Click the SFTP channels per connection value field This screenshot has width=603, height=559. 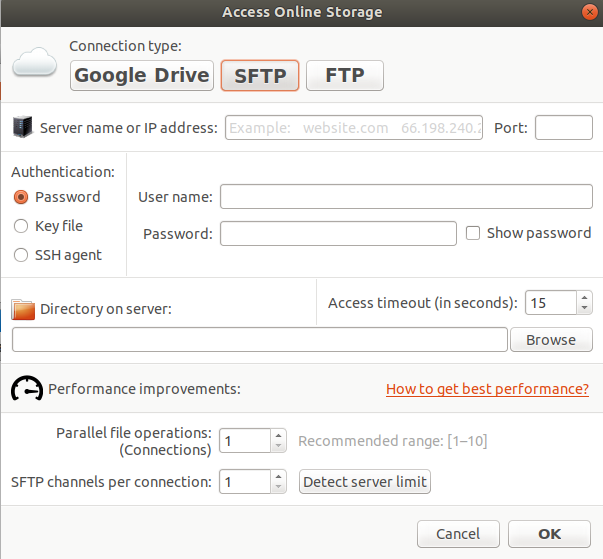coord(245,482)
